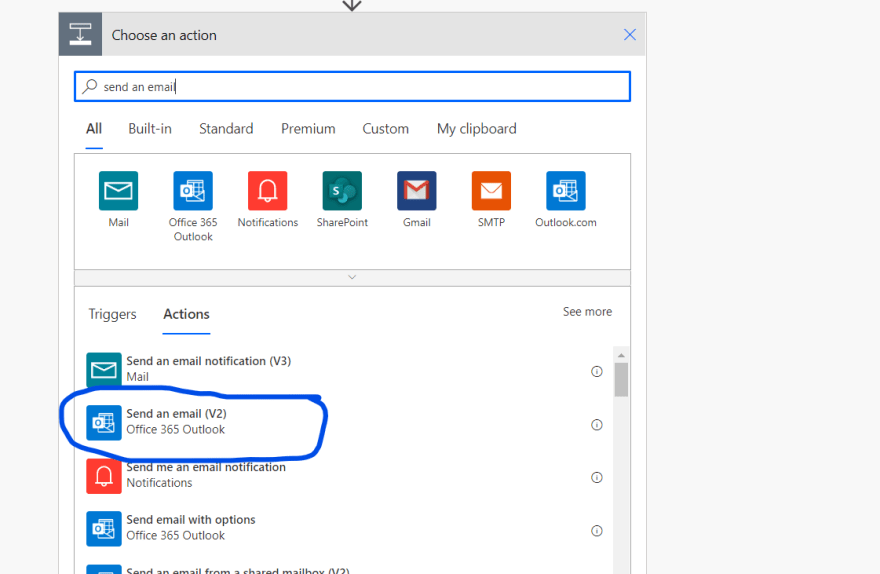Switch to the Triggers tab
The width and height of the screenshot is (880, 574).
(112, 314)
